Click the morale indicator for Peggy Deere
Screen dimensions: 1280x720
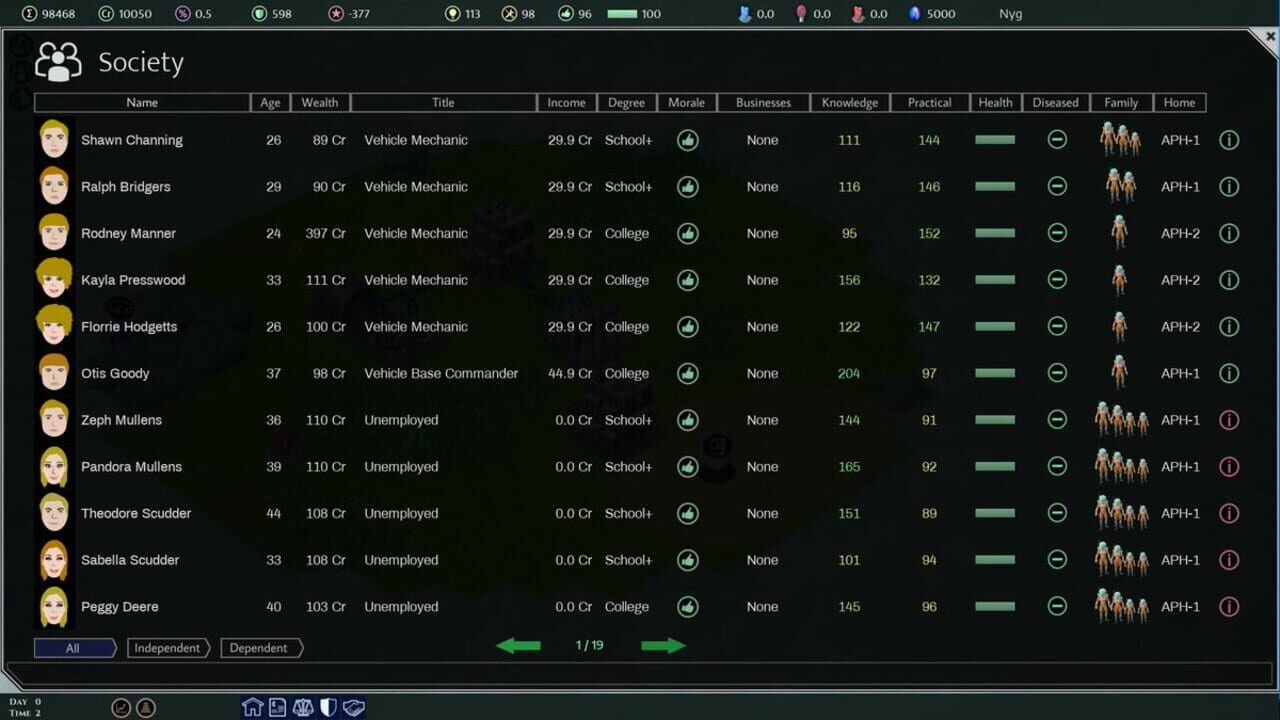pyautogui.click(x=687, y=607)
